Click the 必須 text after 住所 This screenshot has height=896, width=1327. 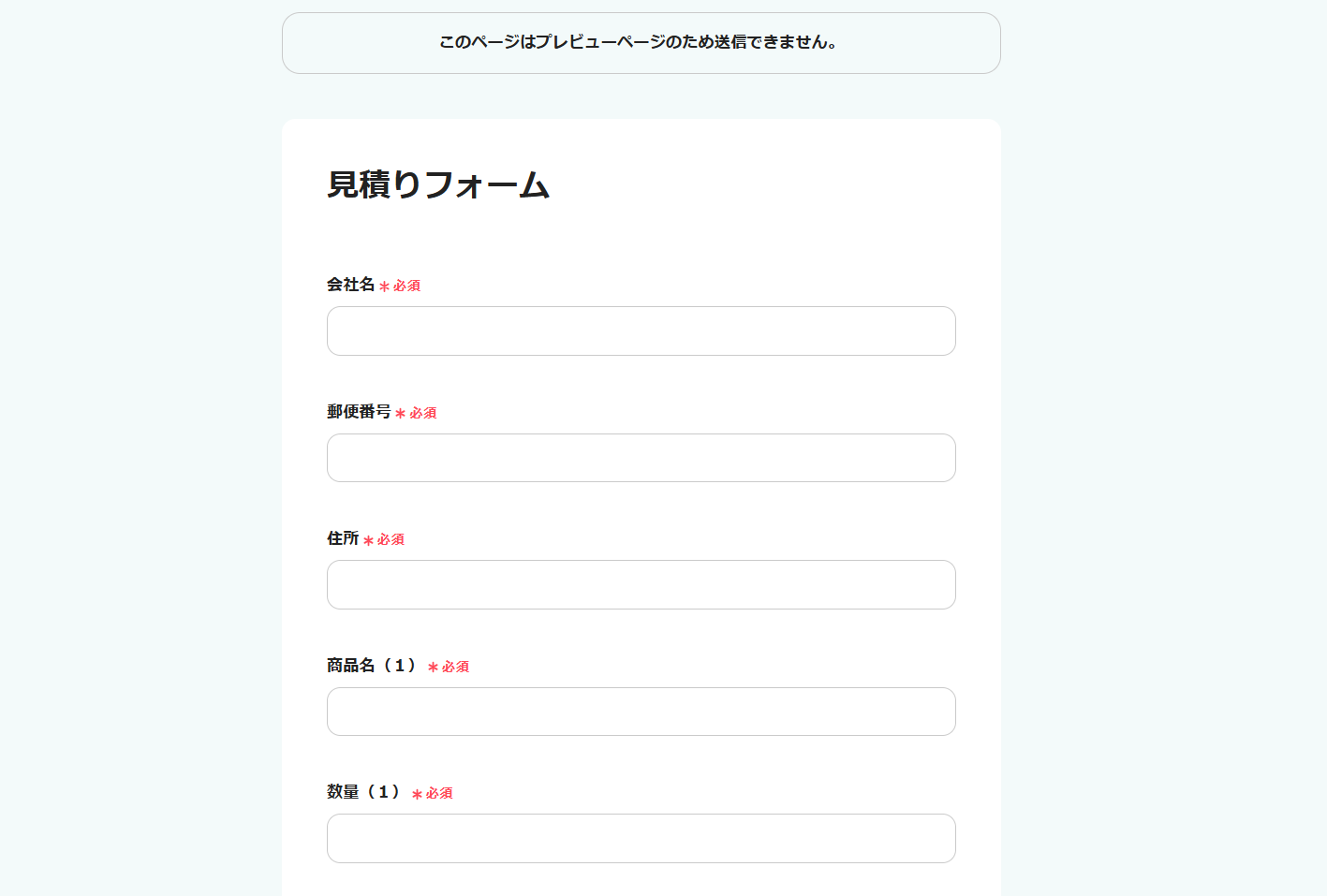tap(391, 539)
